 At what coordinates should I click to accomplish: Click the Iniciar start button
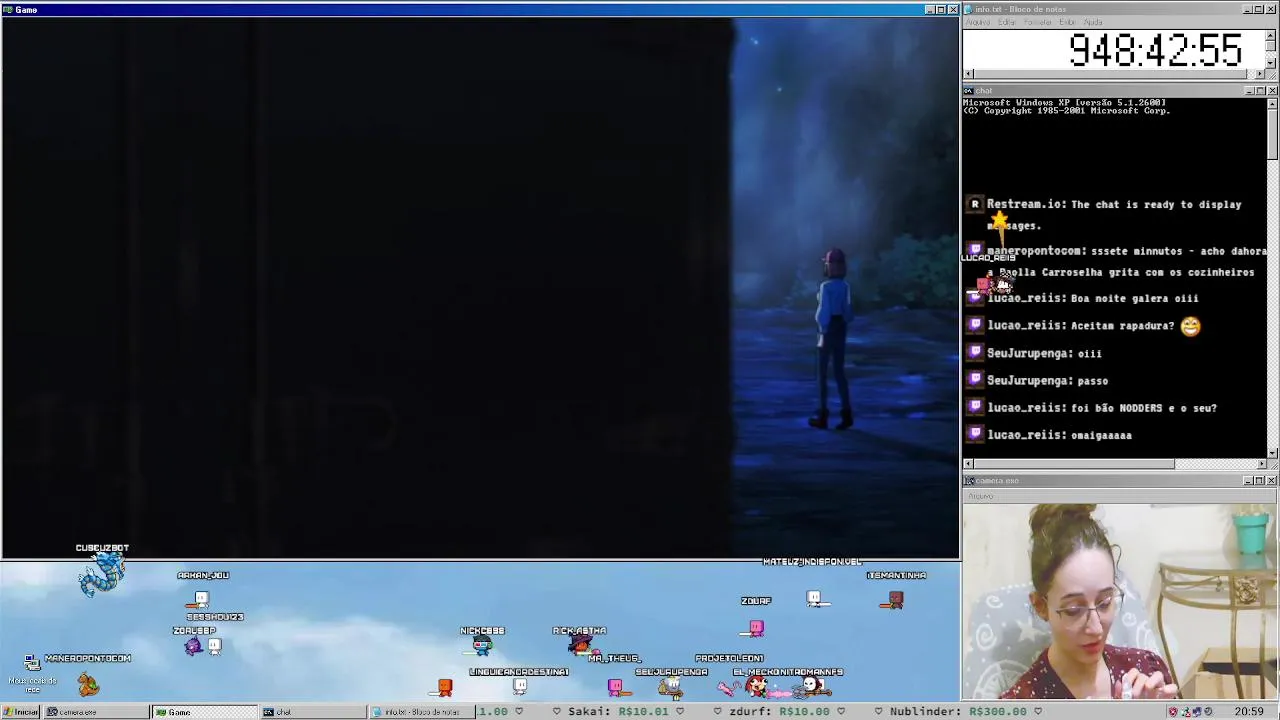click(21, 712)
